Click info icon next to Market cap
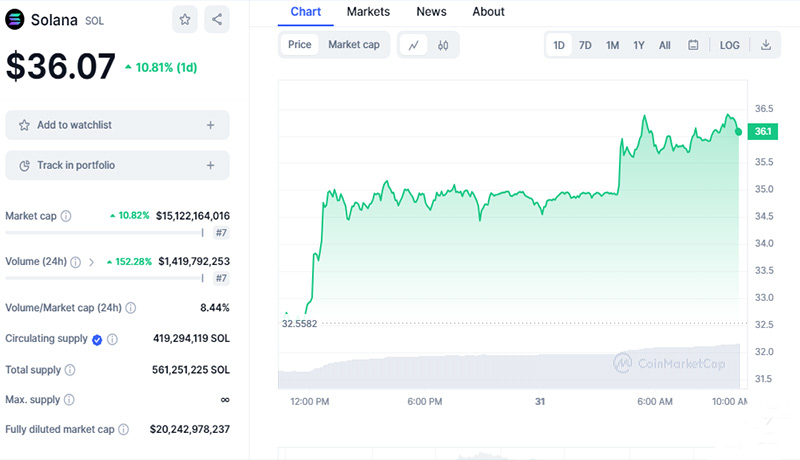The width and height of the screenshot is (800, 460). pos(66,216)
